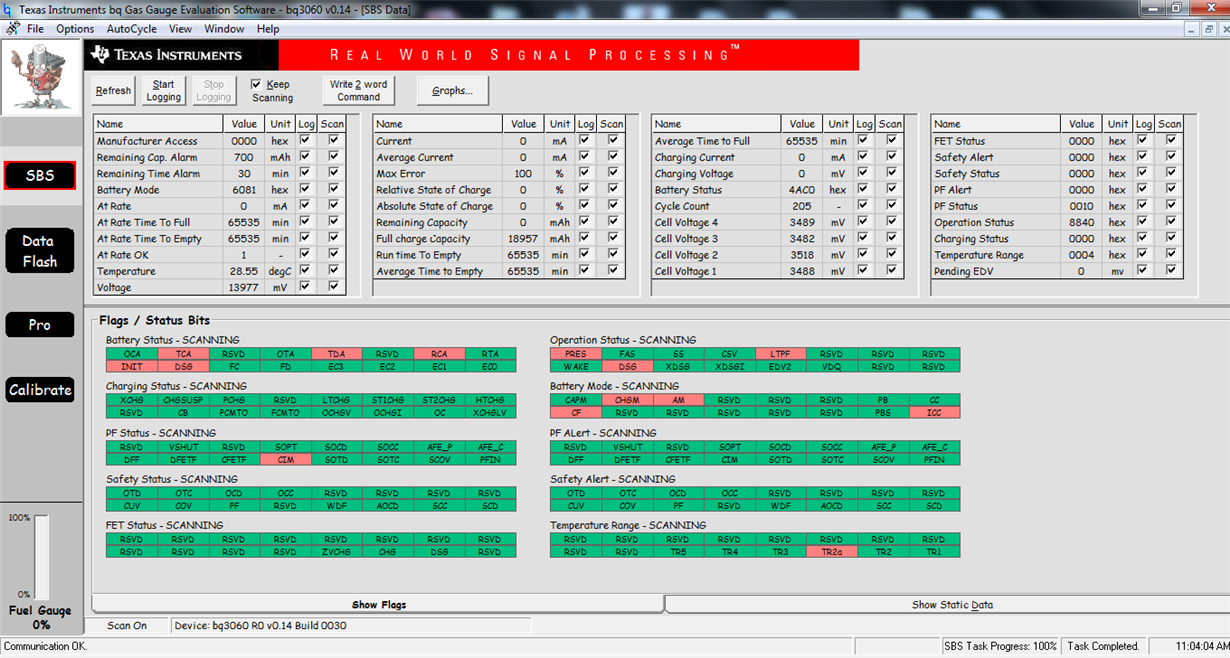Screen dimensions: 1230x658
Task: Click the CAPM flag in Battery Mode
Action: point(576,400)
